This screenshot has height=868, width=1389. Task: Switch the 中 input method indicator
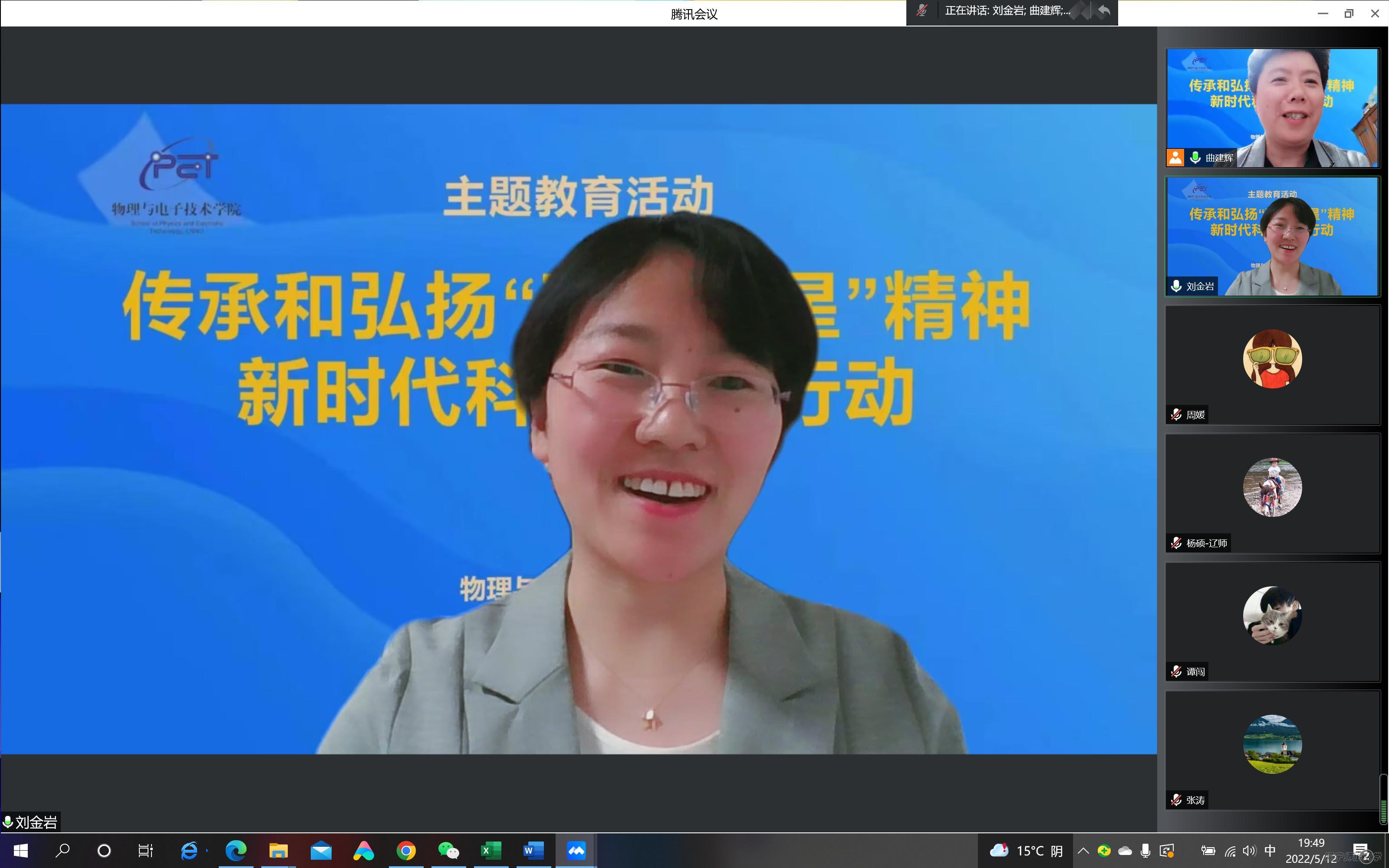pos(1270,851)
